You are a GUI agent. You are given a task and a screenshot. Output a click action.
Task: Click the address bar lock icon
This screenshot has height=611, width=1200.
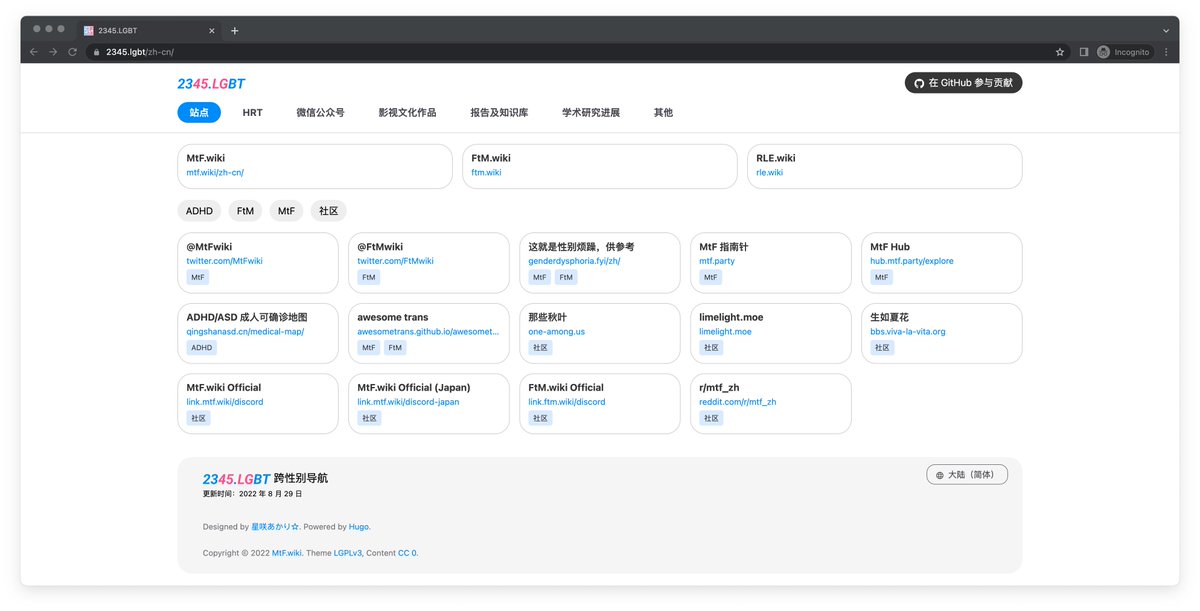(x=97, y=52)
